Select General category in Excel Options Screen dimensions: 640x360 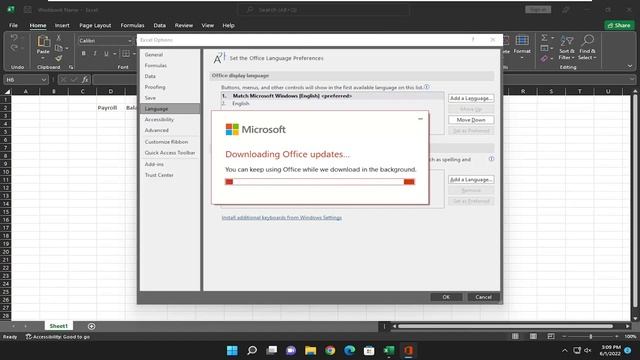[170, 55]
